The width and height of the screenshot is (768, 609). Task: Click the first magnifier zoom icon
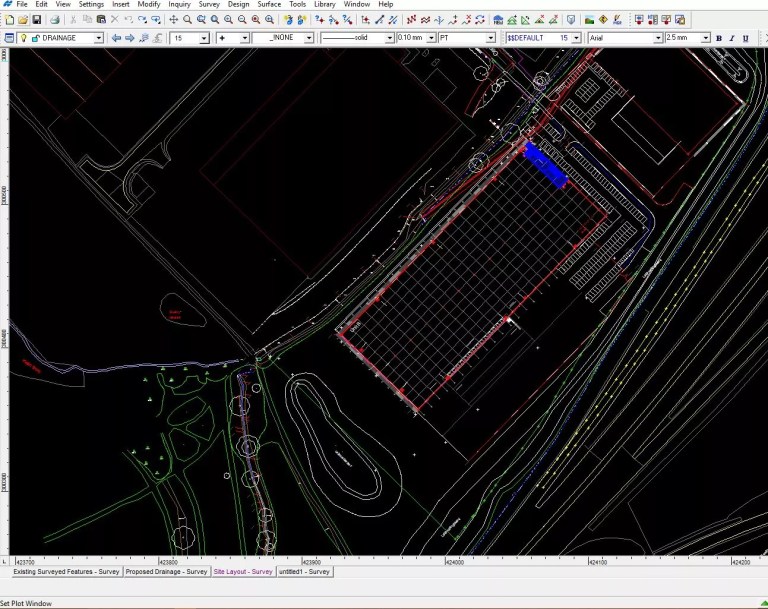[187, 19]
